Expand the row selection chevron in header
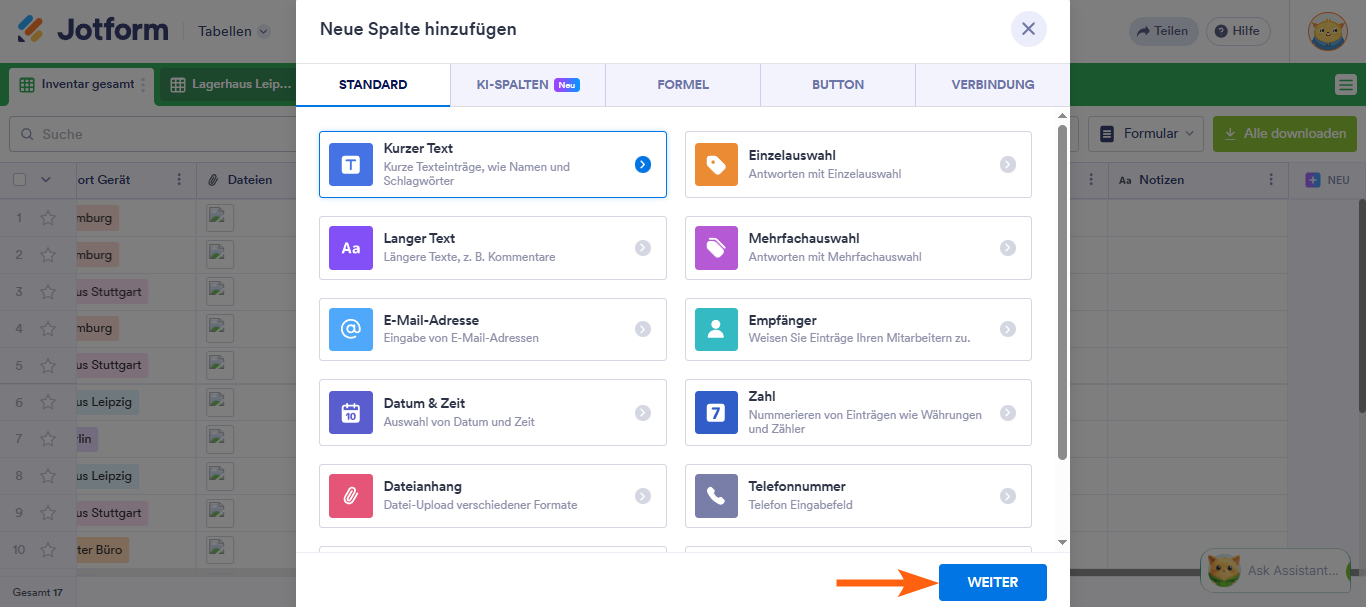1366x607 pixels. click(x=45, y=180)
